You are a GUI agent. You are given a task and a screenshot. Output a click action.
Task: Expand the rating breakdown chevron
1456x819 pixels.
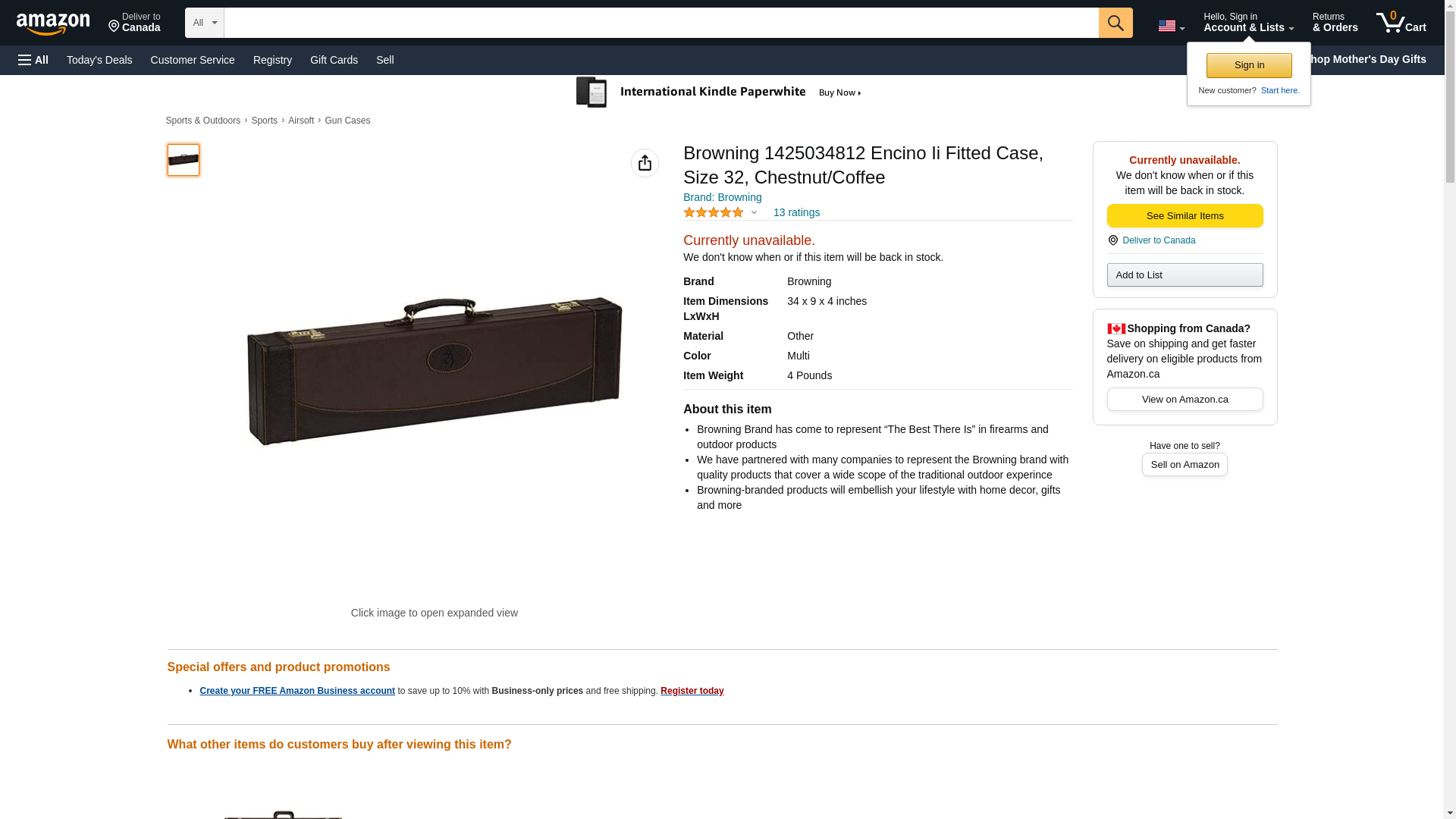pos(754,213)
